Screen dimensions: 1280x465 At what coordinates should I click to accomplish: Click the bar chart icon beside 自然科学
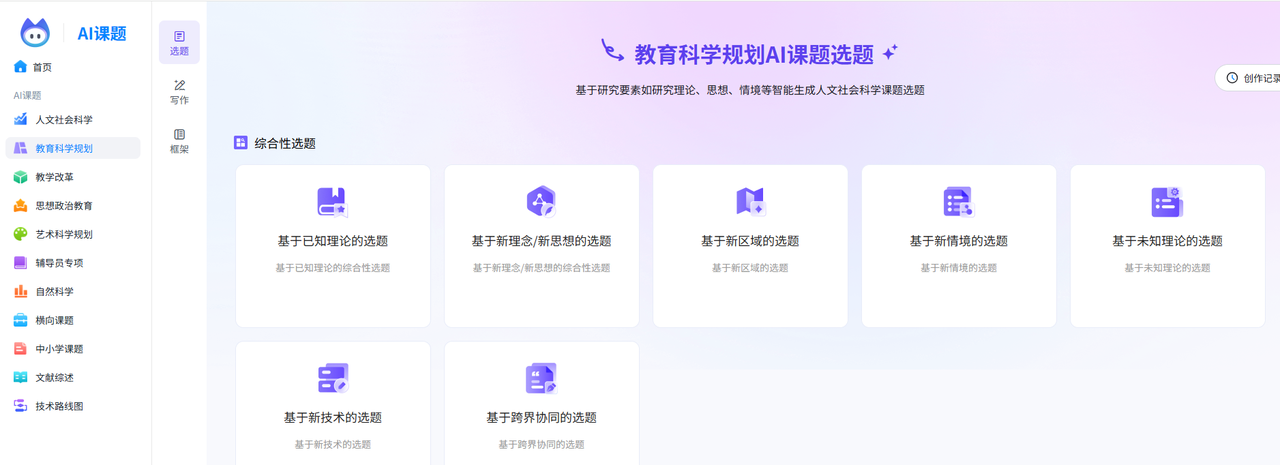tap(20, 291)
